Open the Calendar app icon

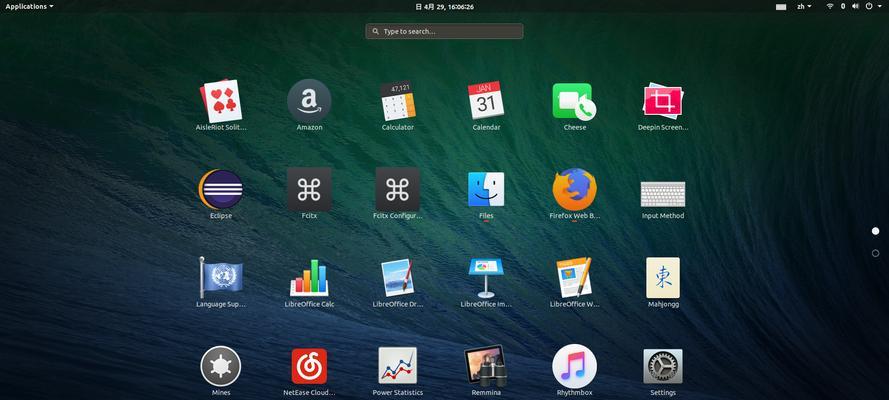(486, 101)
